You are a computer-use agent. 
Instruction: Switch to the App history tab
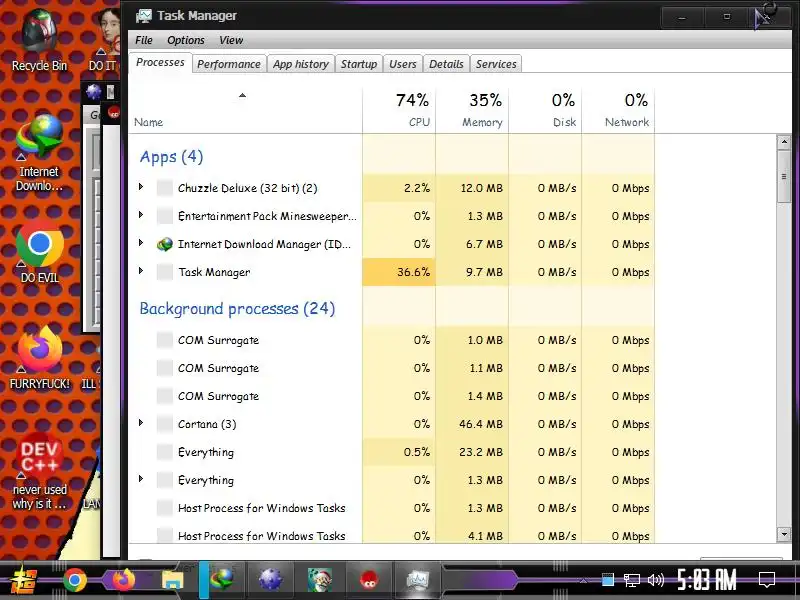(301, 64)
